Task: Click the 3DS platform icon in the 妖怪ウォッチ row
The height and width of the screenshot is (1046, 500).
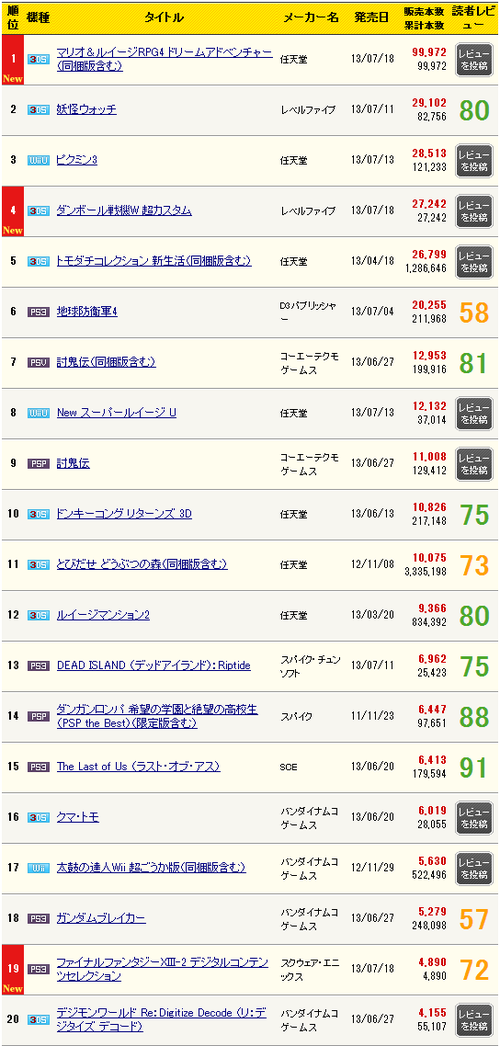Action: point(38,109)
